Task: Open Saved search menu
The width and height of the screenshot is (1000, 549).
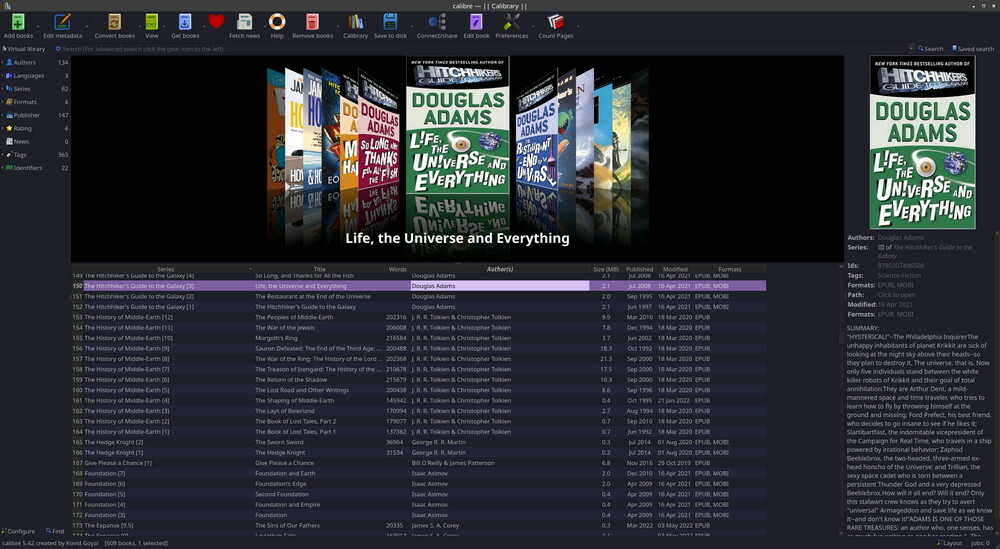Action: coord(973,49)
